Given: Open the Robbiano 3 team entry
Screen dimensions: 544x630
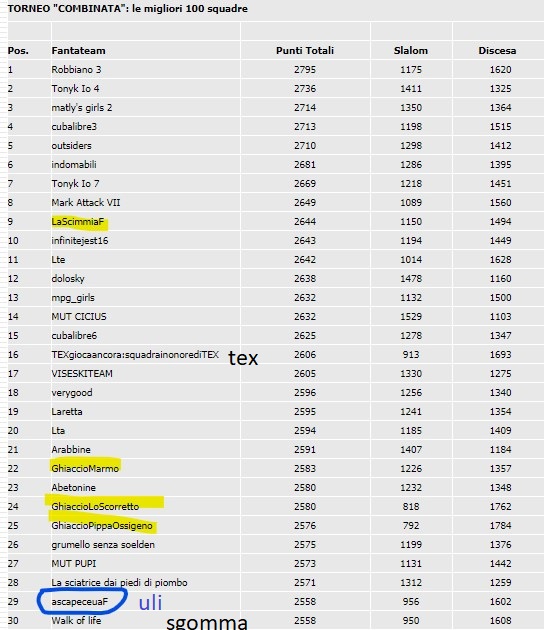Looking at the screenshot, I should click(x=76, y=70).
